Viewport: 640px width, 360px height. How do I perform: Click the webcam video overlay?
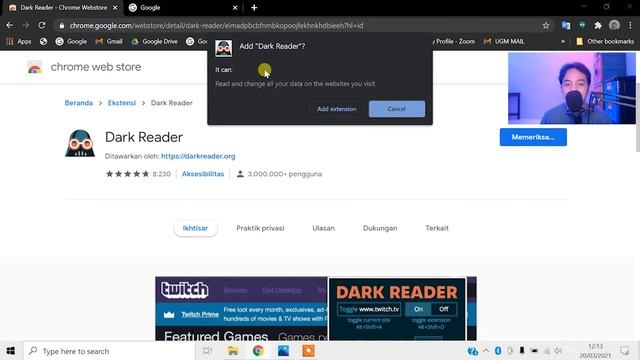click(x=571, y=88)
